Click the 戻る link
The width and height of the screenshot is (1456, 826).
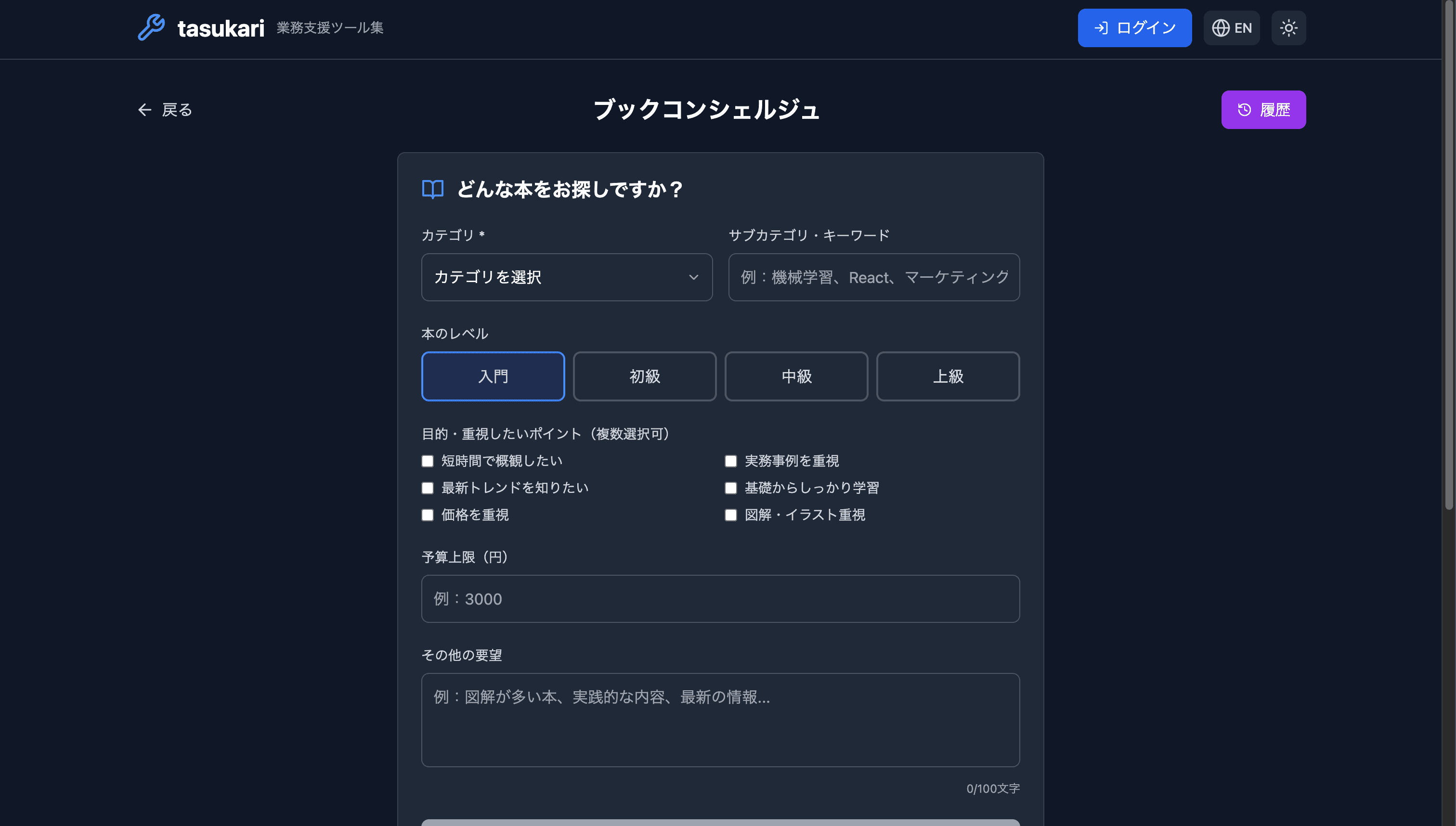pos(177,109)
